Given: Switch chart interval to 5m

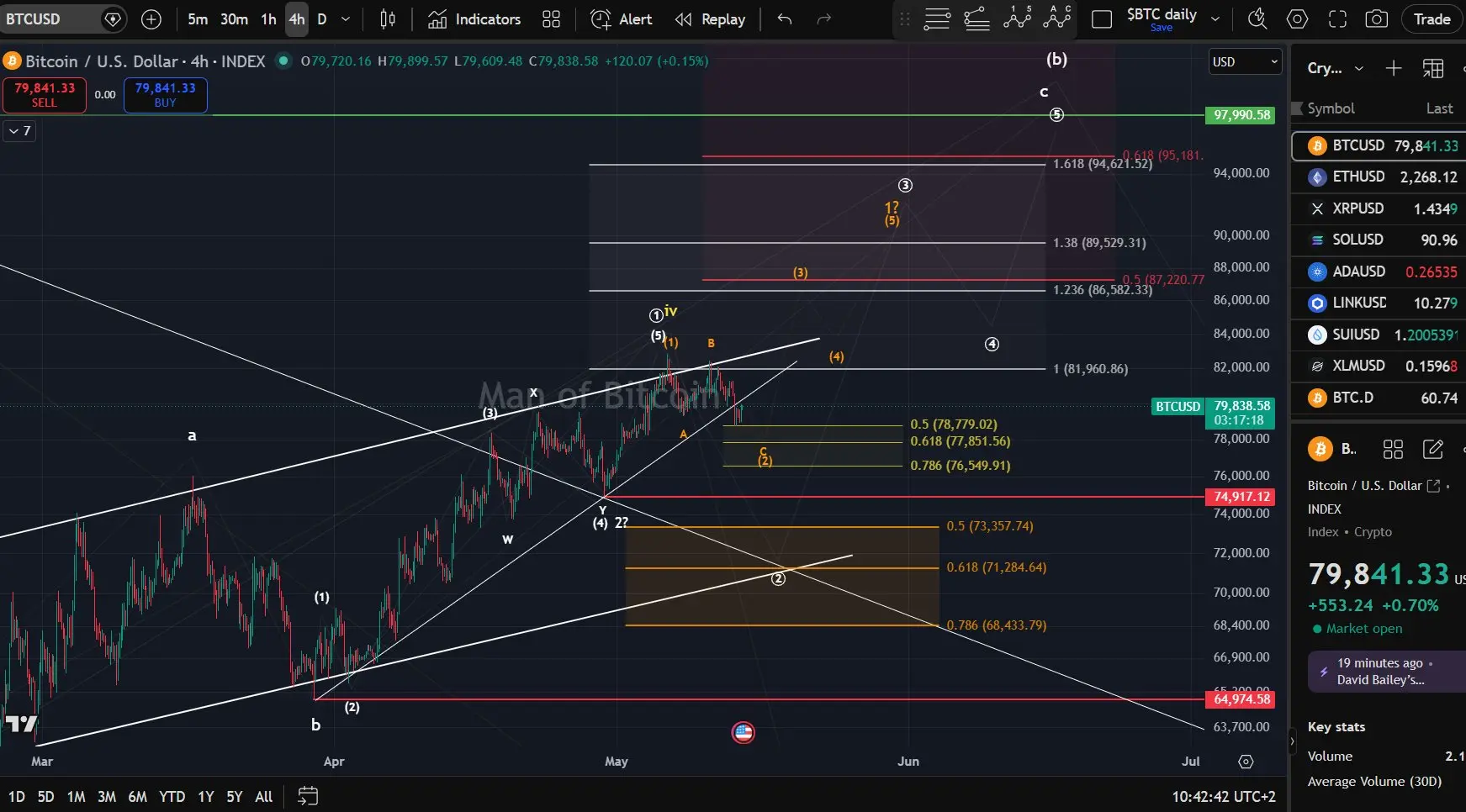Looking at the screenshot, I should [x=198, y=18].
